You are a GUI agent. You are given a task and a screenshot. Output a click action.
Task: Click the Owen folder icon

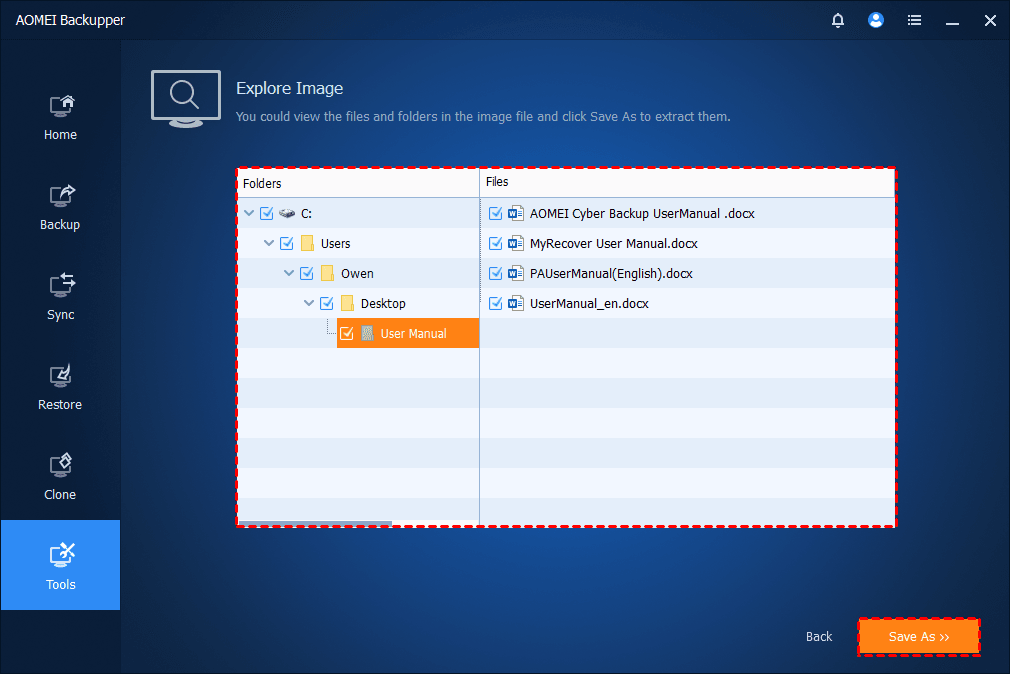327,273
